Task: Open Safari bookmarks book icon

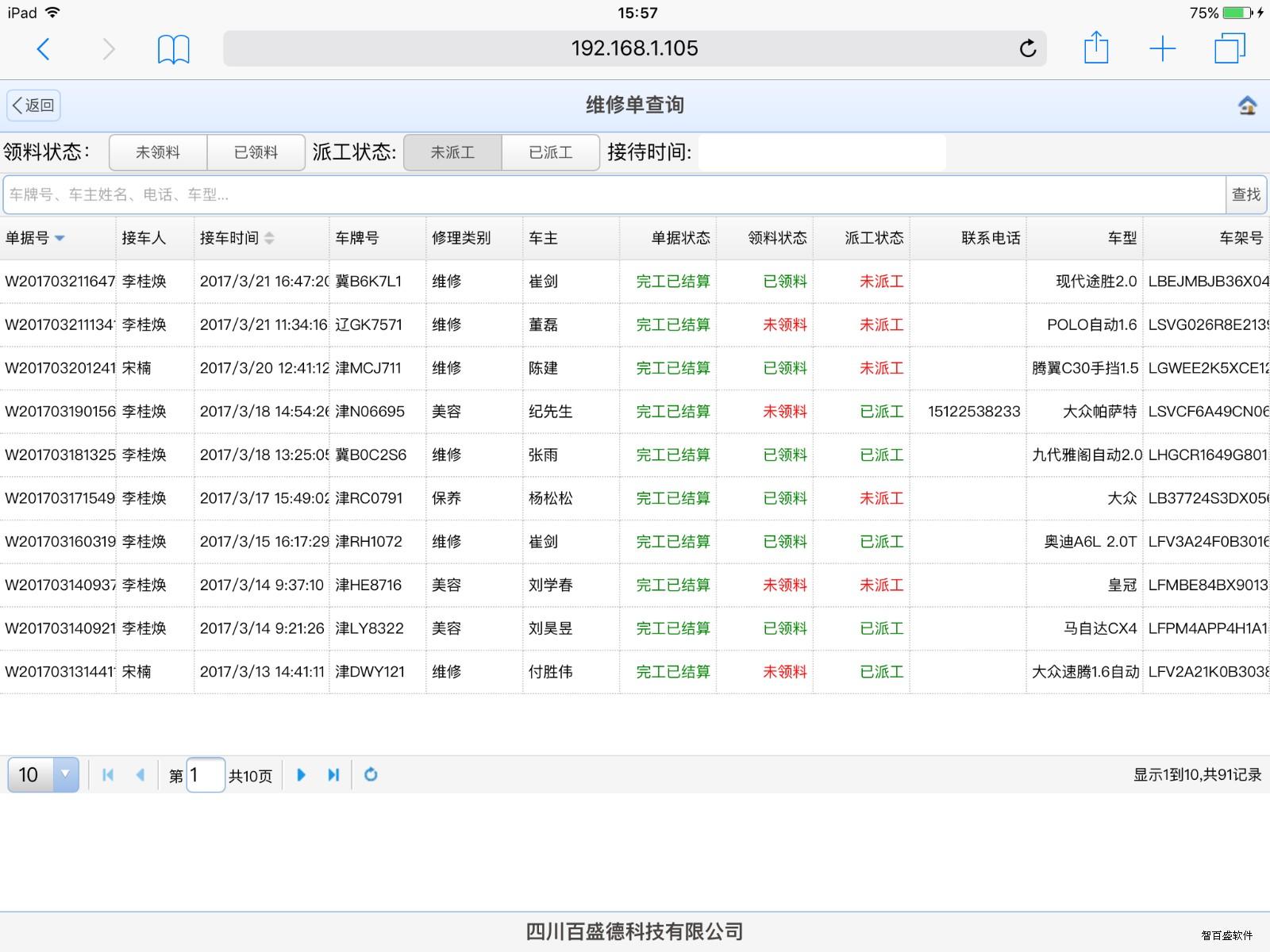Action: (x=173, y=49)
